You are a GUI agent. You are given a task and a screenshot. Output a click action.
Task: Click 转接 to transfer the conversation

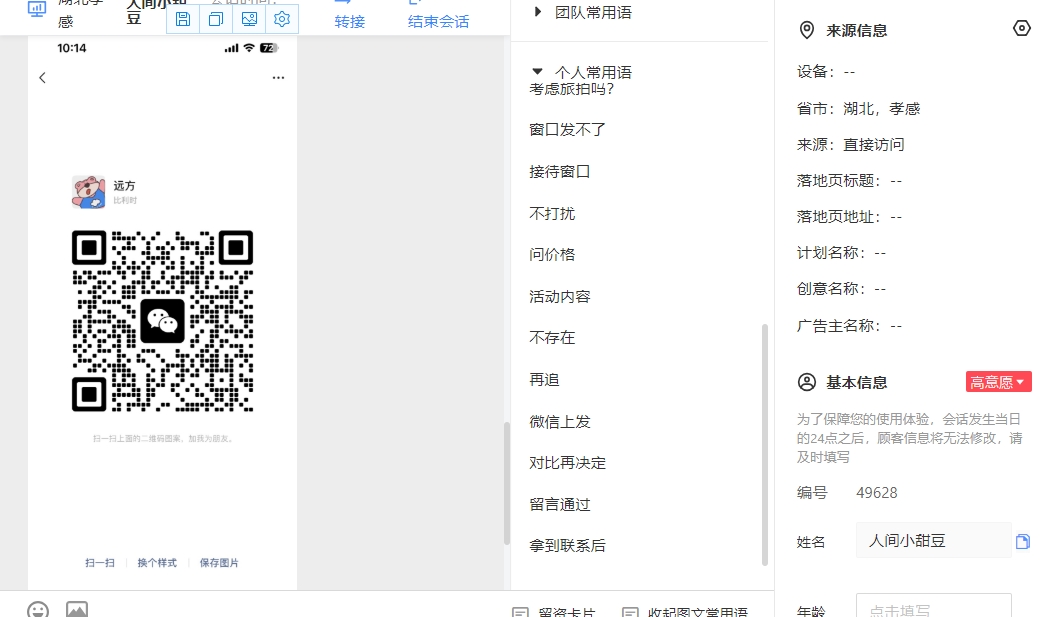350,21
